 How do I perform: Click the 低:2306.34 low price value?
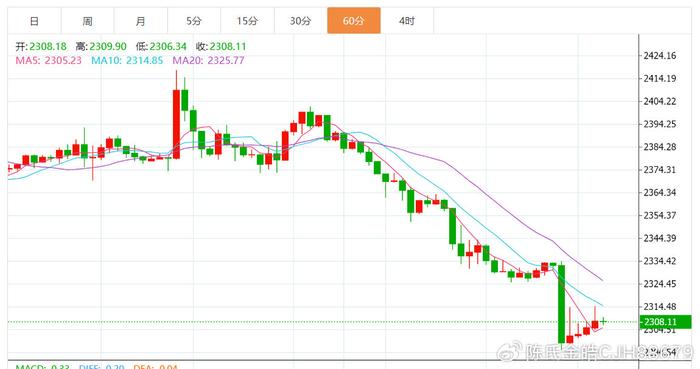[161, 46]
